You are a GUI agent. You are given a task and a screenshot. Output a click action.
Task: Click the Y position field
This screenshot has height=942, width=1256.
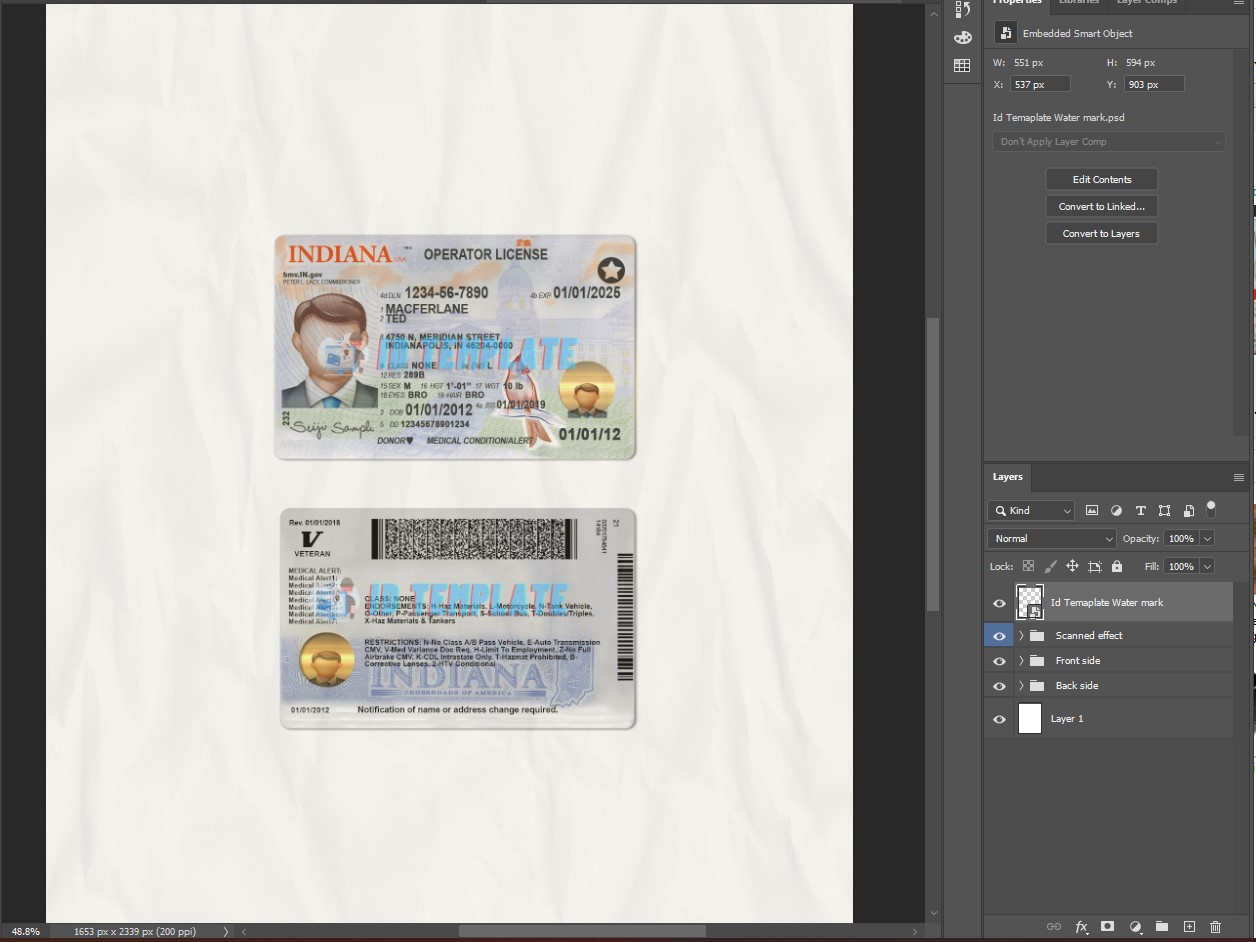(1154, 84)
